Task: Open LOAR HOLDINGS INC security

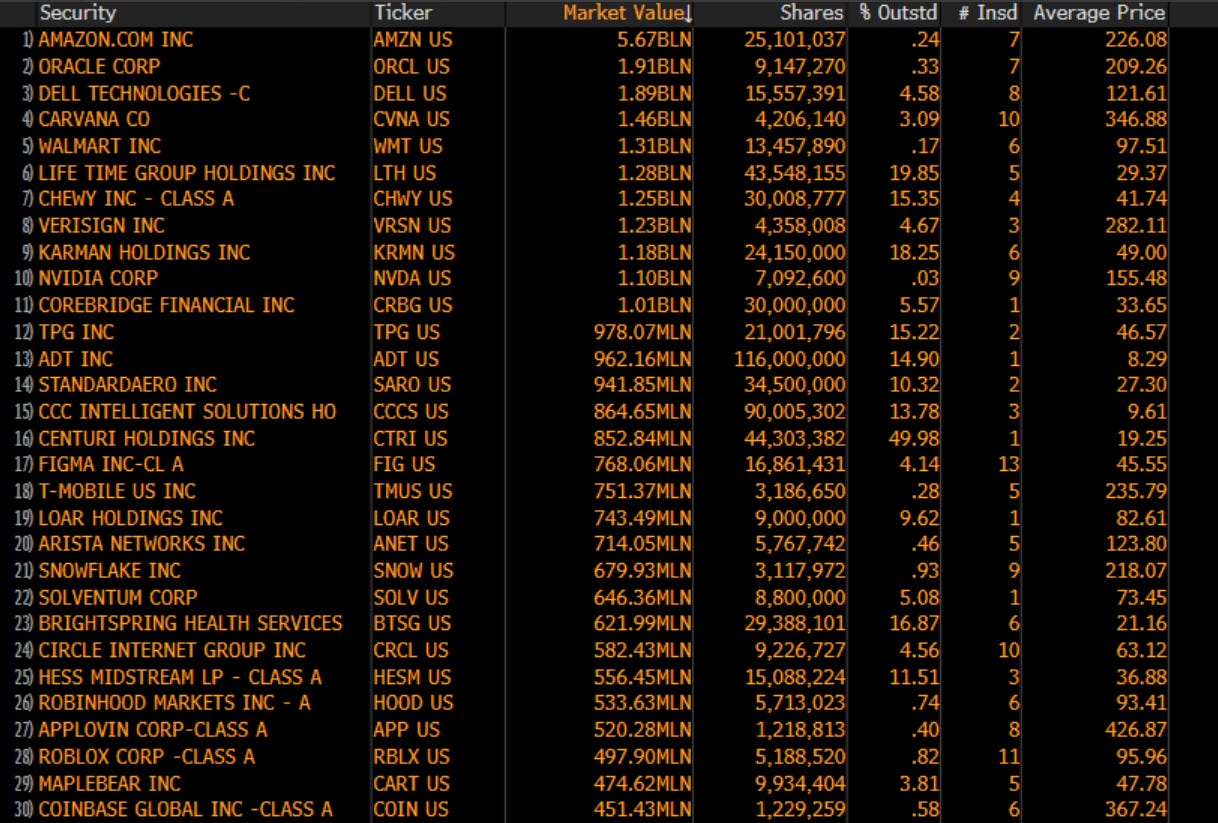Action: click(x=130, y=518)
